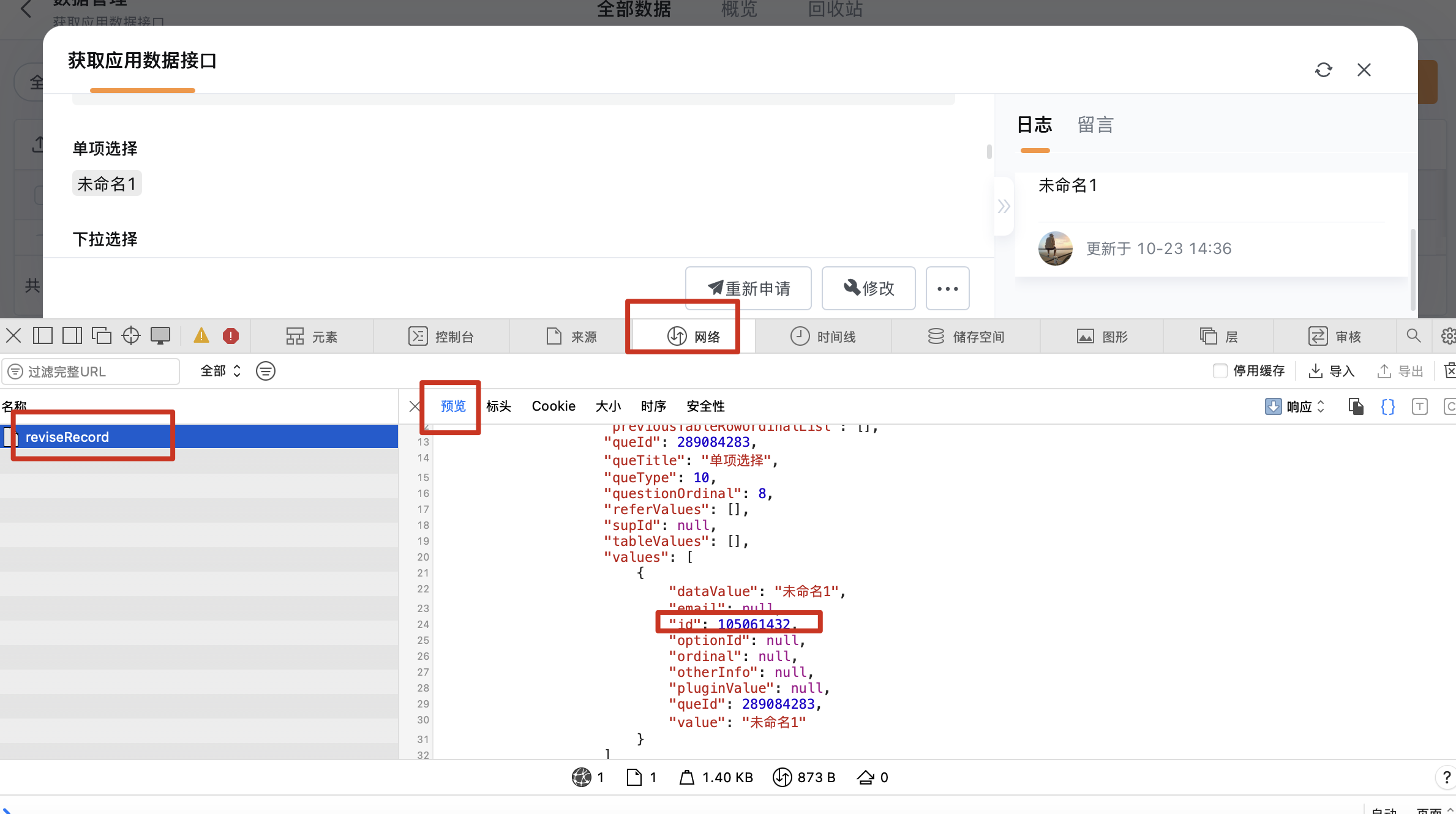Click the 重新申请 button
1456x814 pixels.
748,288
